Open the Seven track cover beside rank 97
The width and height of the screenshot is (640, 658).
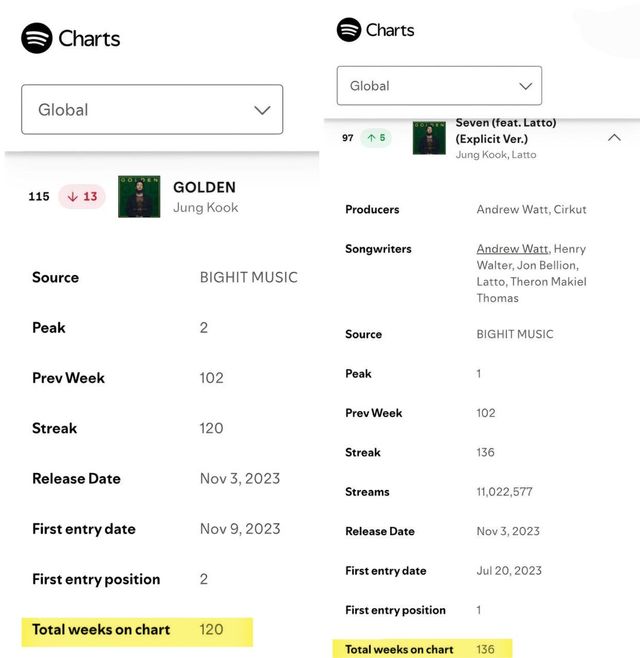pyautogui.click(x=429, y=138)
